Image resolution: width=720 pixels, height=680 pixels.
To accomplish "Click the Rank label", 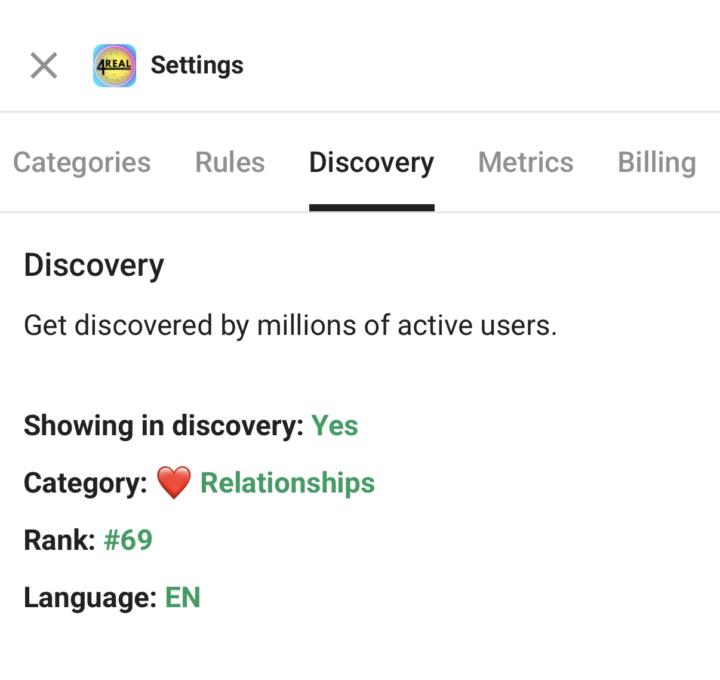I will (60, 541).
